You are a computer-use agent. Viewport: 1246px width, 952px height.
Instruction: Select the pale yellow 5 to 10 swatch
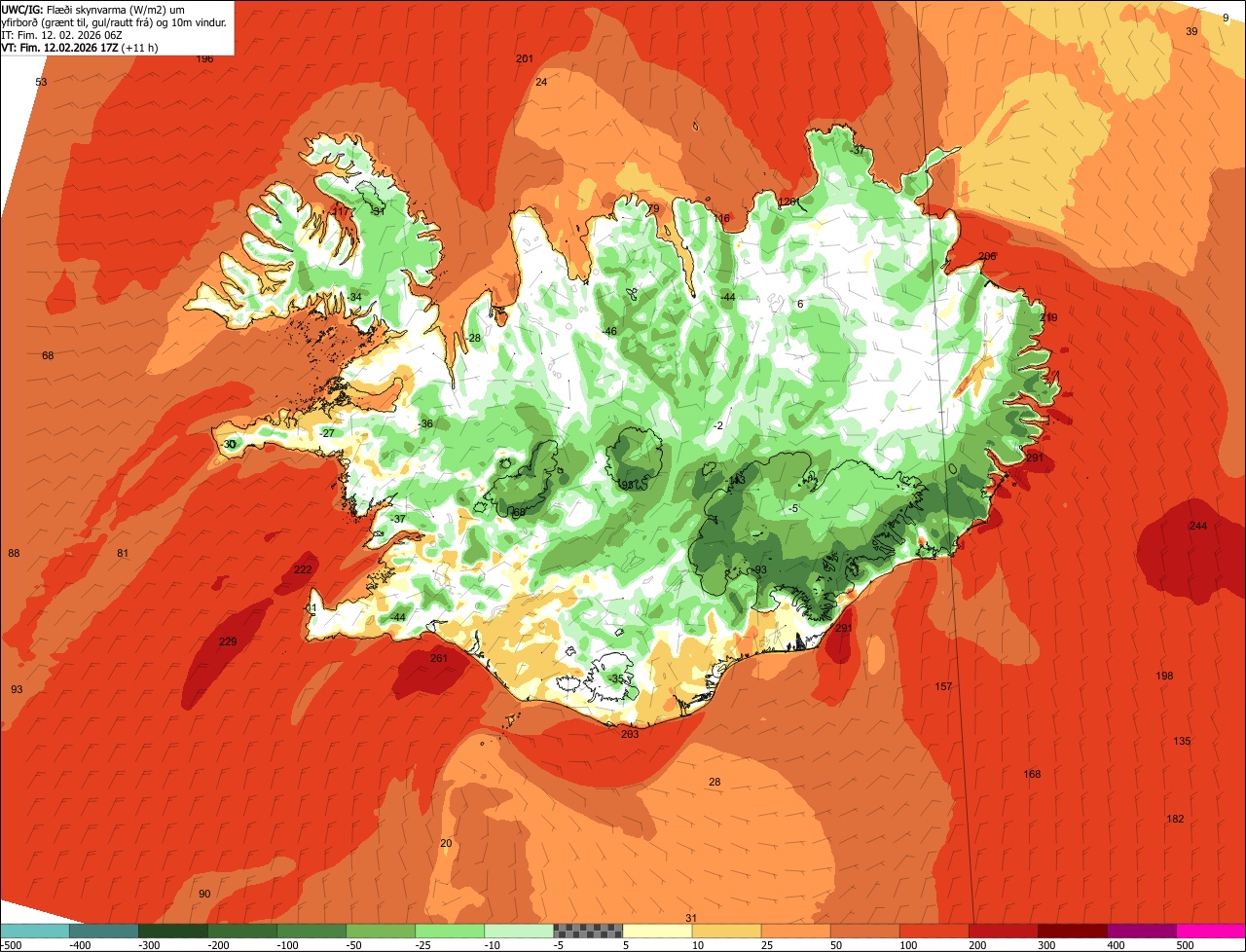[x=657, y=931]
